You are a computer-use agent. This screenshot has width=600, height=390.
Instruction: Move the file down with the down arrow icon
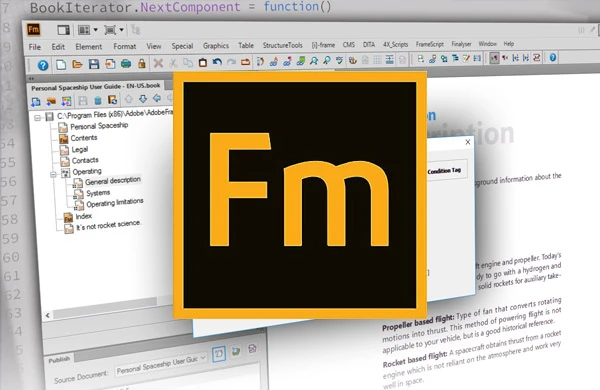pos(143,99)
